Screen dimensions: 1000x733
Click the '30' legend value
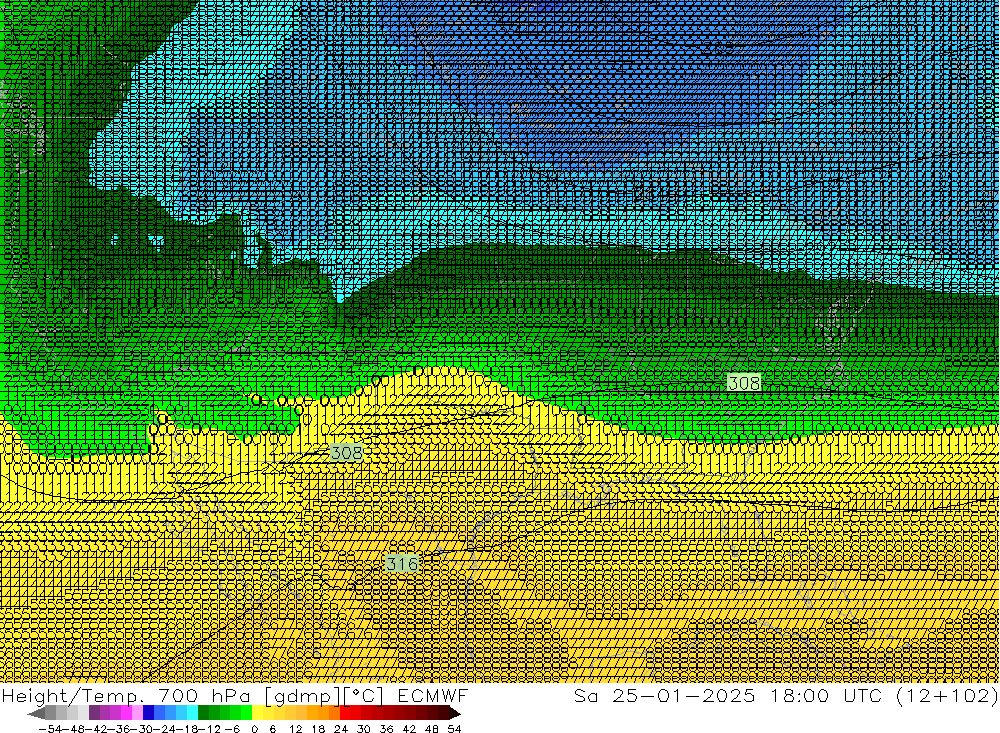(x=364, y=729)
